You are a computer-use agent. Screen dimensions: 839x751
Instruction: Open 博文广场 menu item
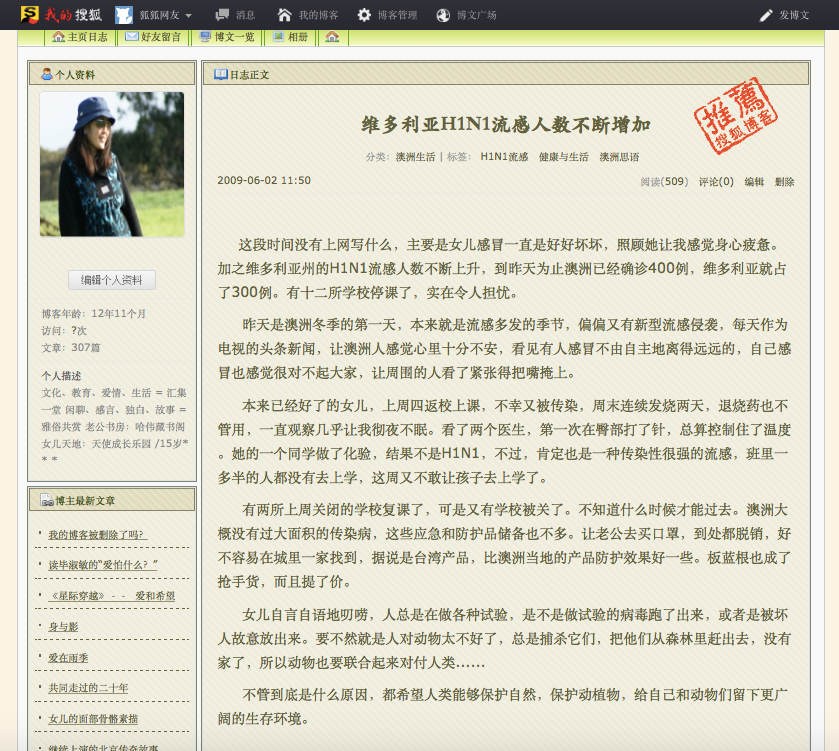click(x=477, y=15)
